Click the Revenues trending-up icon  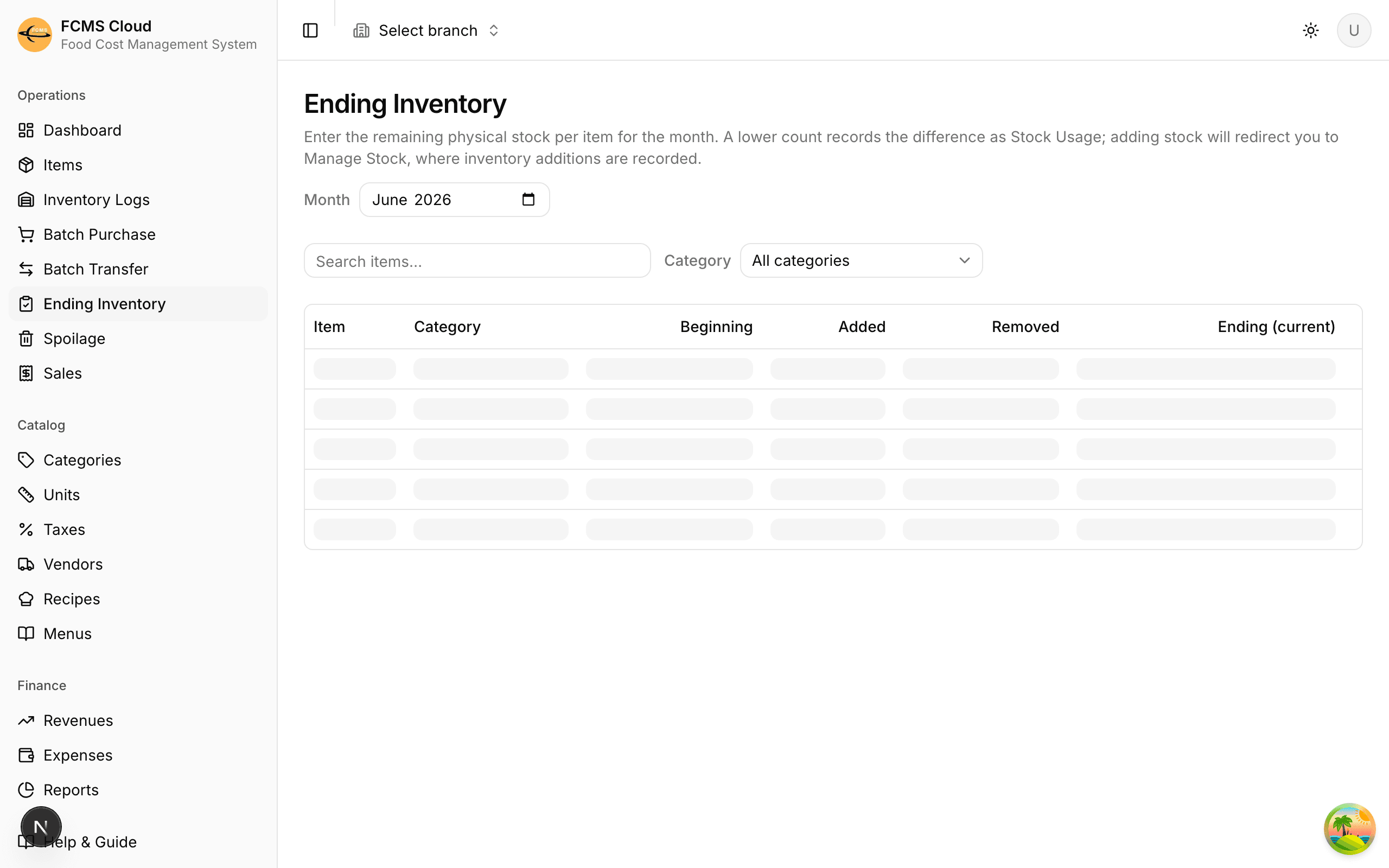[26, 720]
